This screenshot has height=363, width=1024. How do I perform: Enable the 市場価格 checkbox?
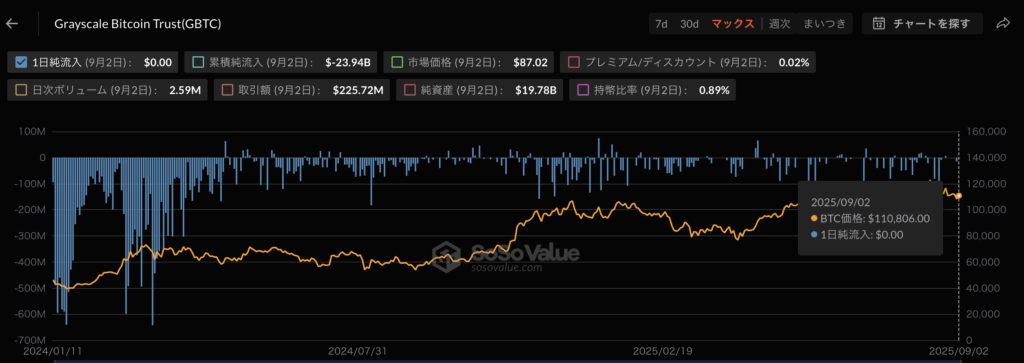point(396,63)
